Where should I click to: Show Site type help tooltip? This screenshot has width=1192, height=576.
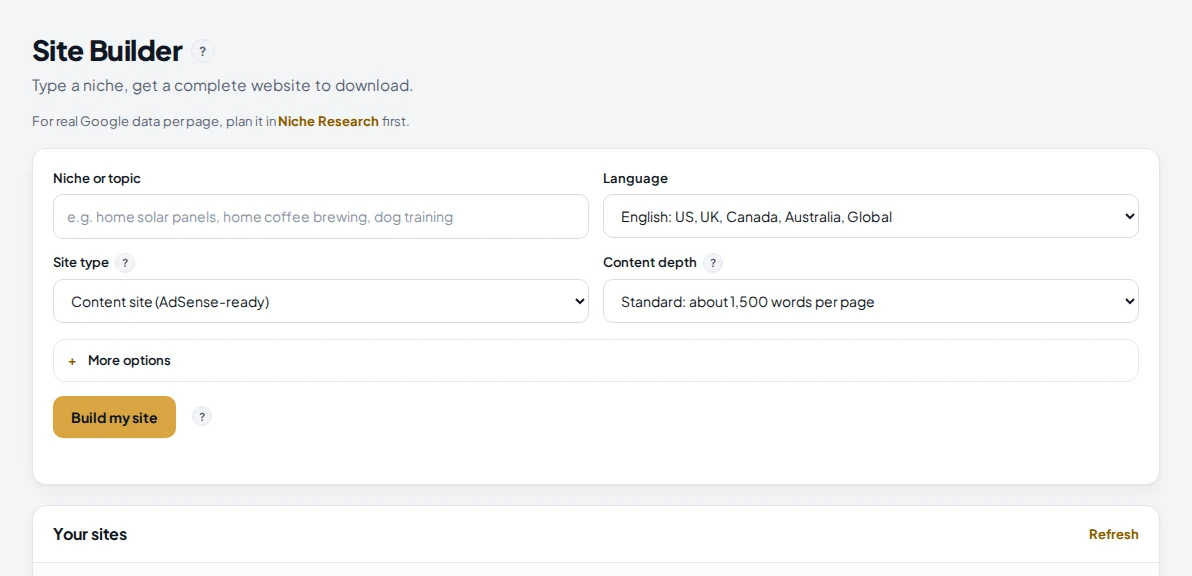click(125, 263)
